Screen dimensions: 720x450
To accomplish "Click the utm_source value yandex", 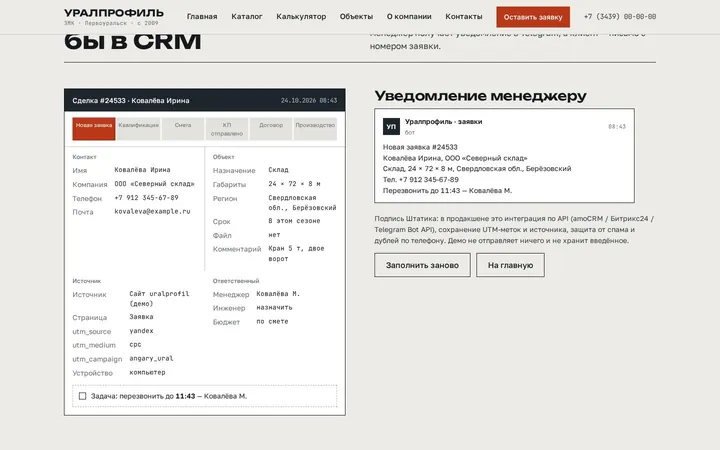I will coord(141,331).
